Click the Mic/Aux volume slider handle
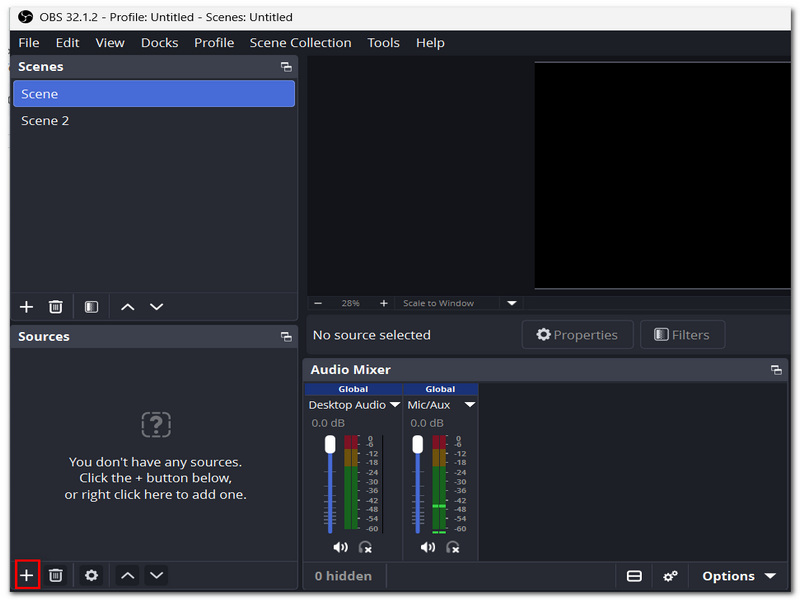 (418, 444)
